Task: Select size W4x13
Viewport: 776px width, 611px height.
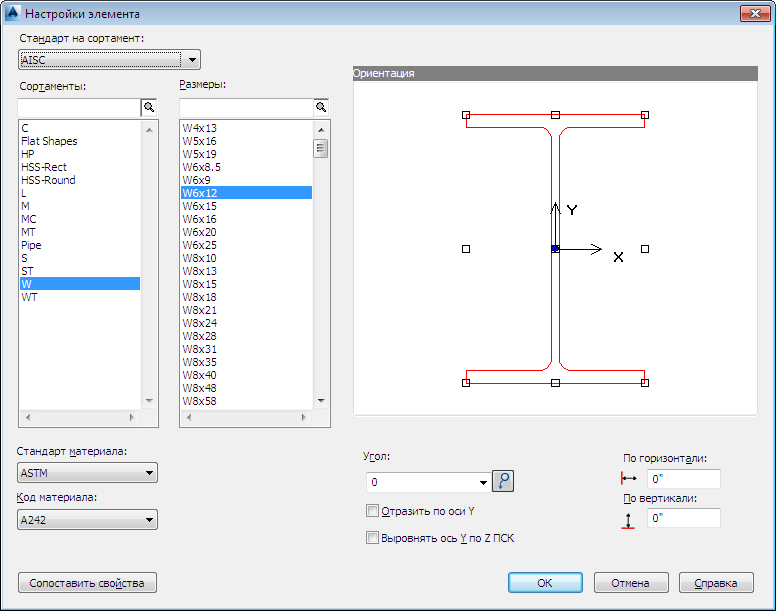Action: coord(246,128)
